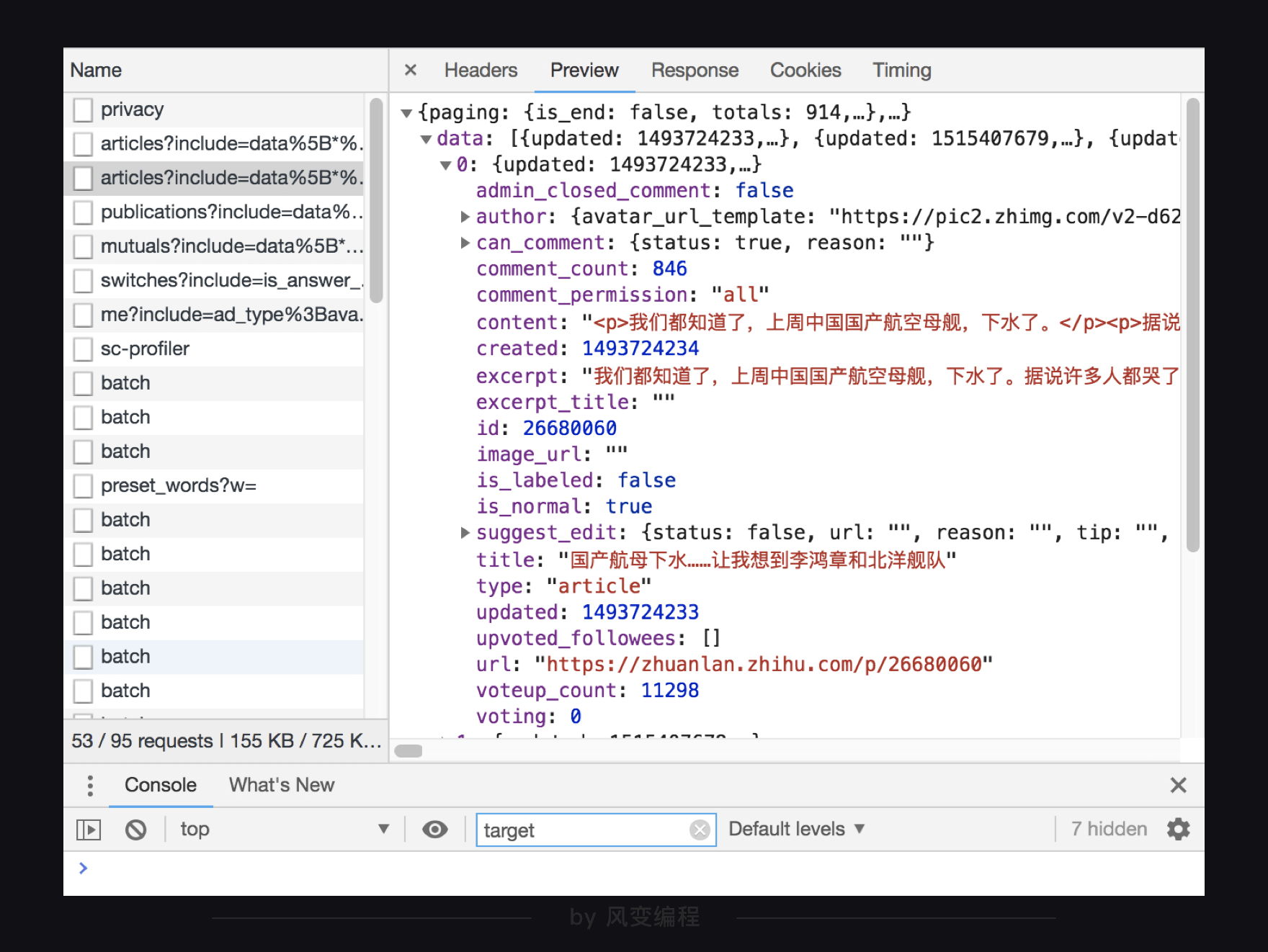
Task: Select the publications?include=data request
Action: click(x=214, y=212)
